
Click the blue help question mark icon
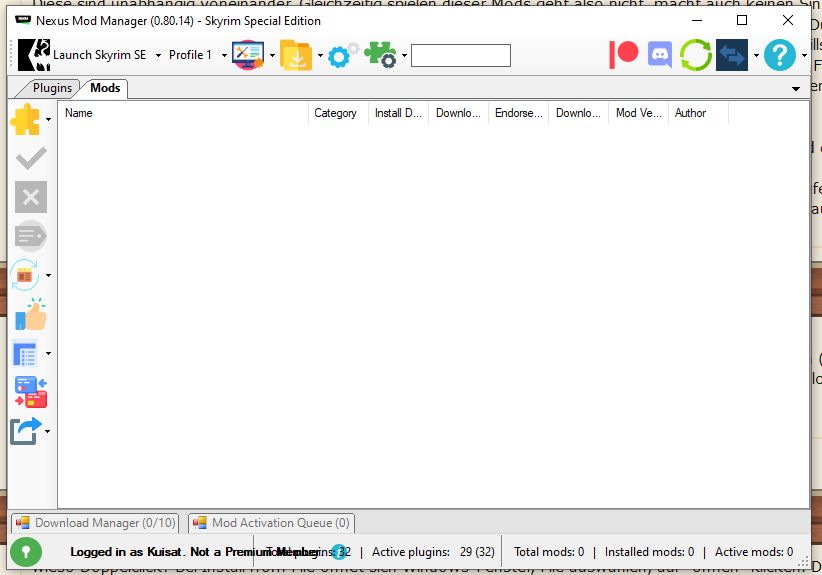[780, 55]
